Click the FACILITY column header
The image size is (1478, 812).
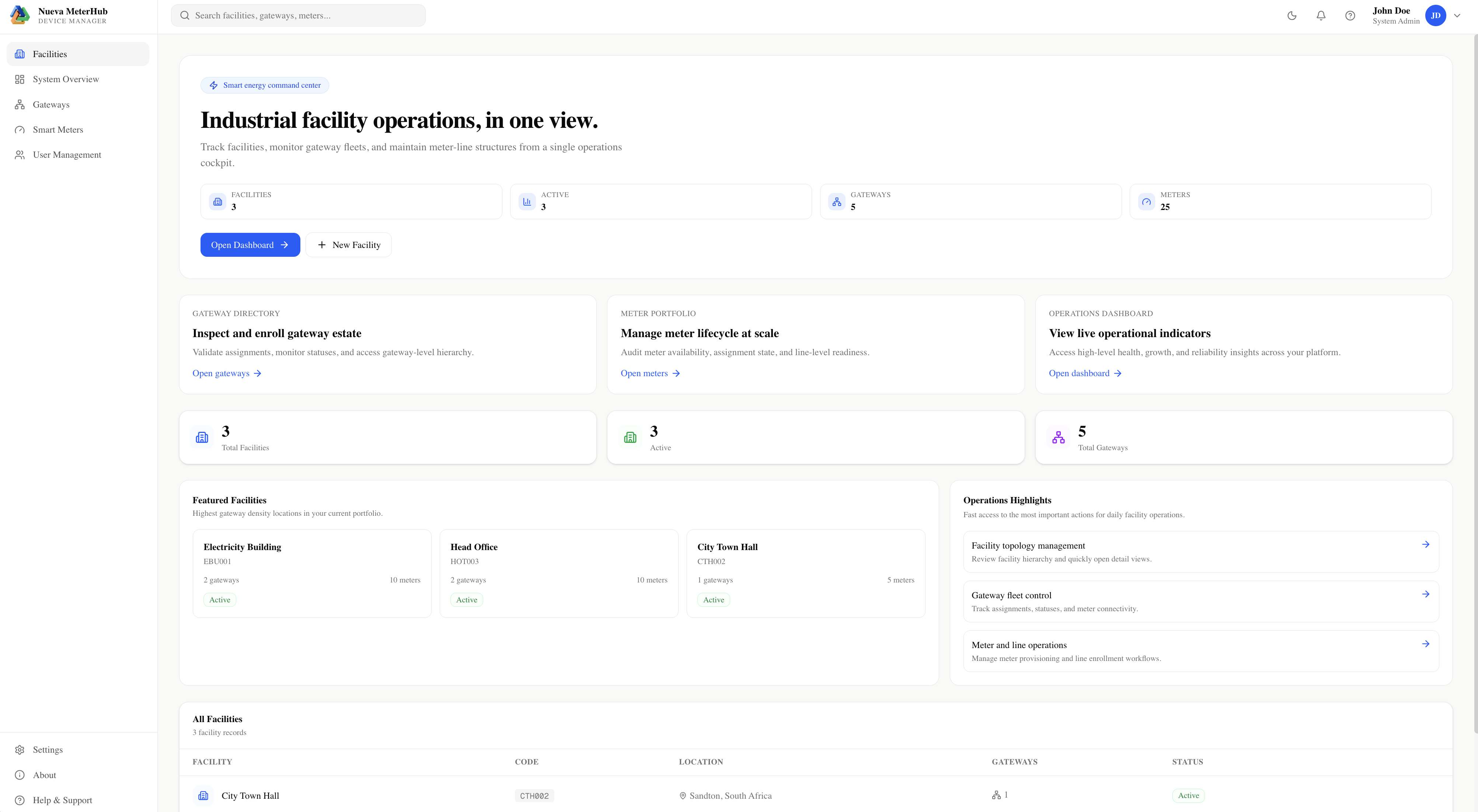(212, 762)
